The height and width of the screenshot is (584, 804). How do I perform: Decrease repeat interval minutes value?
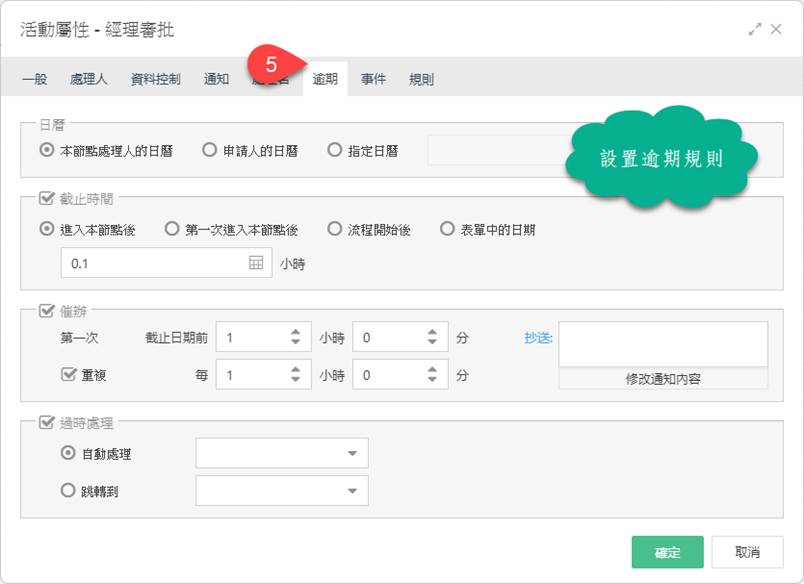coord(432,379)
